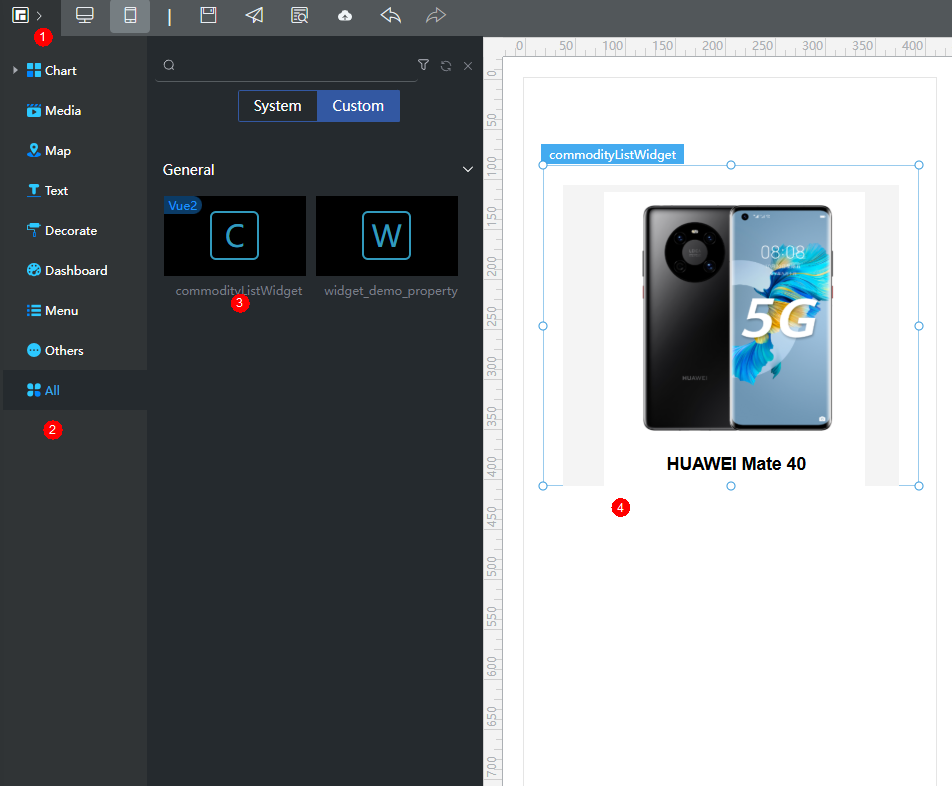Click the cloud upload icon
This screenshot has width=952, height=786.
(345, 16)
